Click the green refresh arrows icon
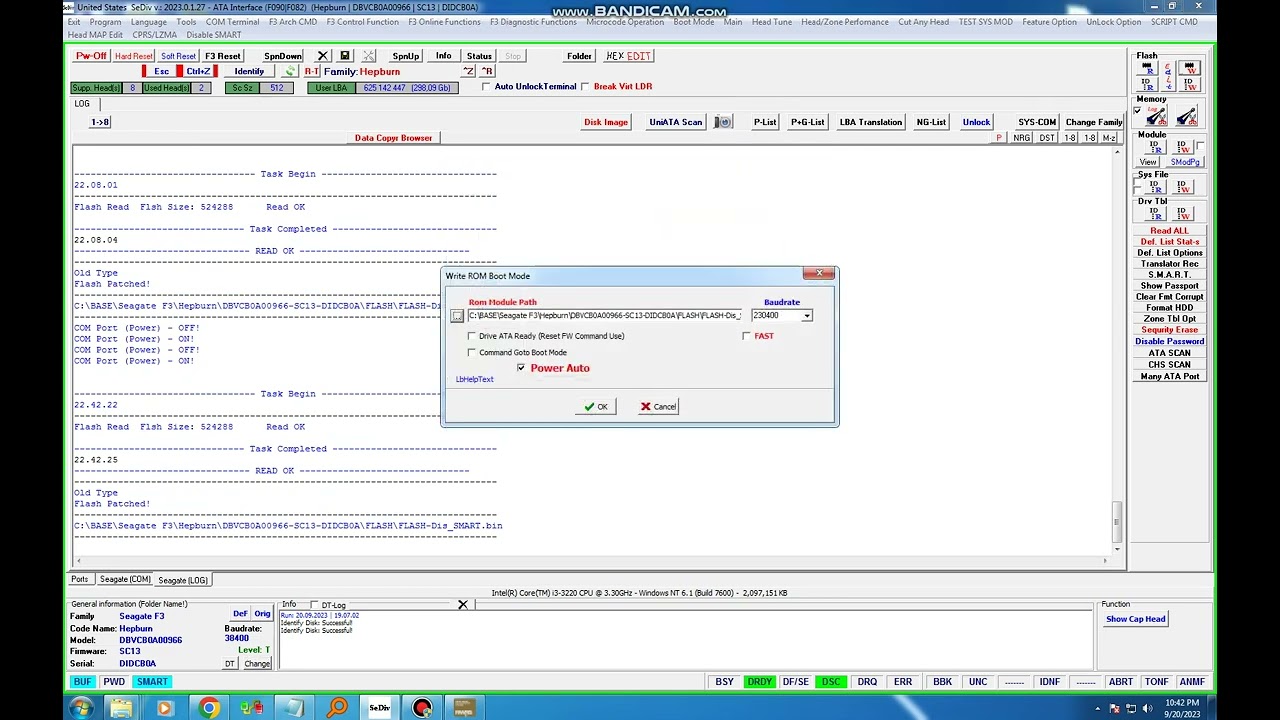Image resolution: width=1280 pixels, height=720 pixels. tap(290, 71)
